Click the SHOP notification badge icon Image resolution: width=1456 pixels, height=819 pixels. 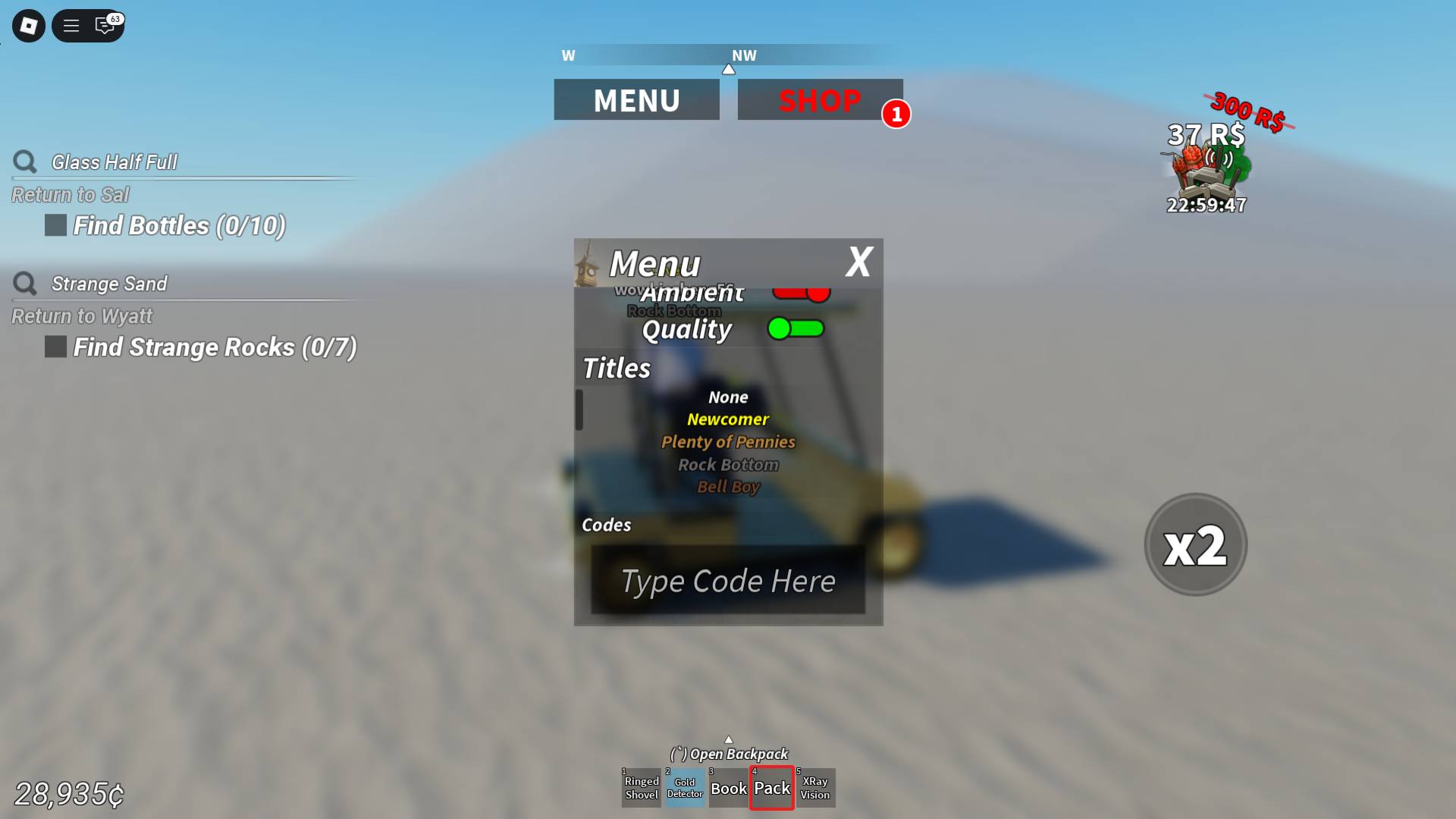897,113
